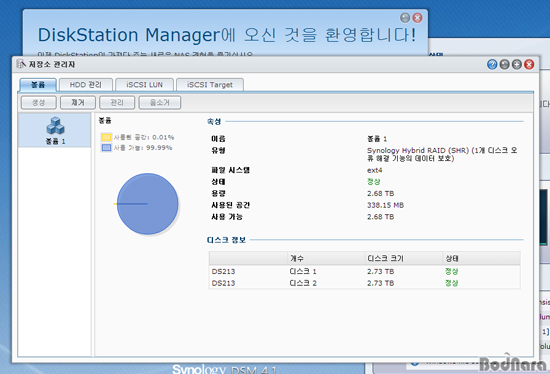Maximize the 저장소 관리자 window

click(x=517, y=65)
